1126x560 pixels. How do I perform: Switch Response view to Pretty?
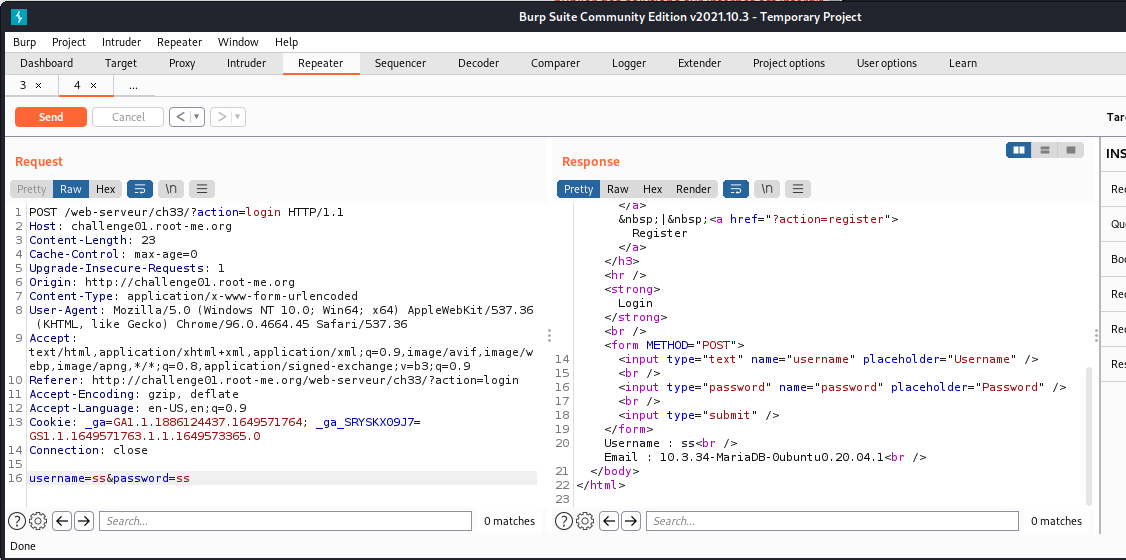pos(579,189)
